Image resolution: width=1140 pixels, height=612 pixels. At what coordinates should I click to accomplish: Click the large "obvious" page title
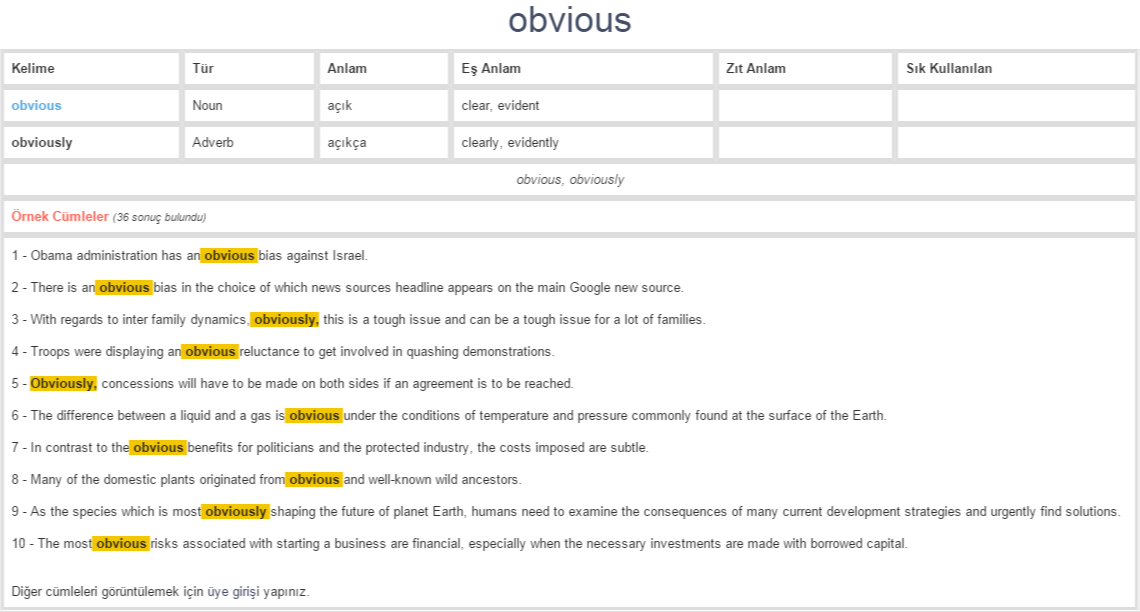tap(569, 21)
